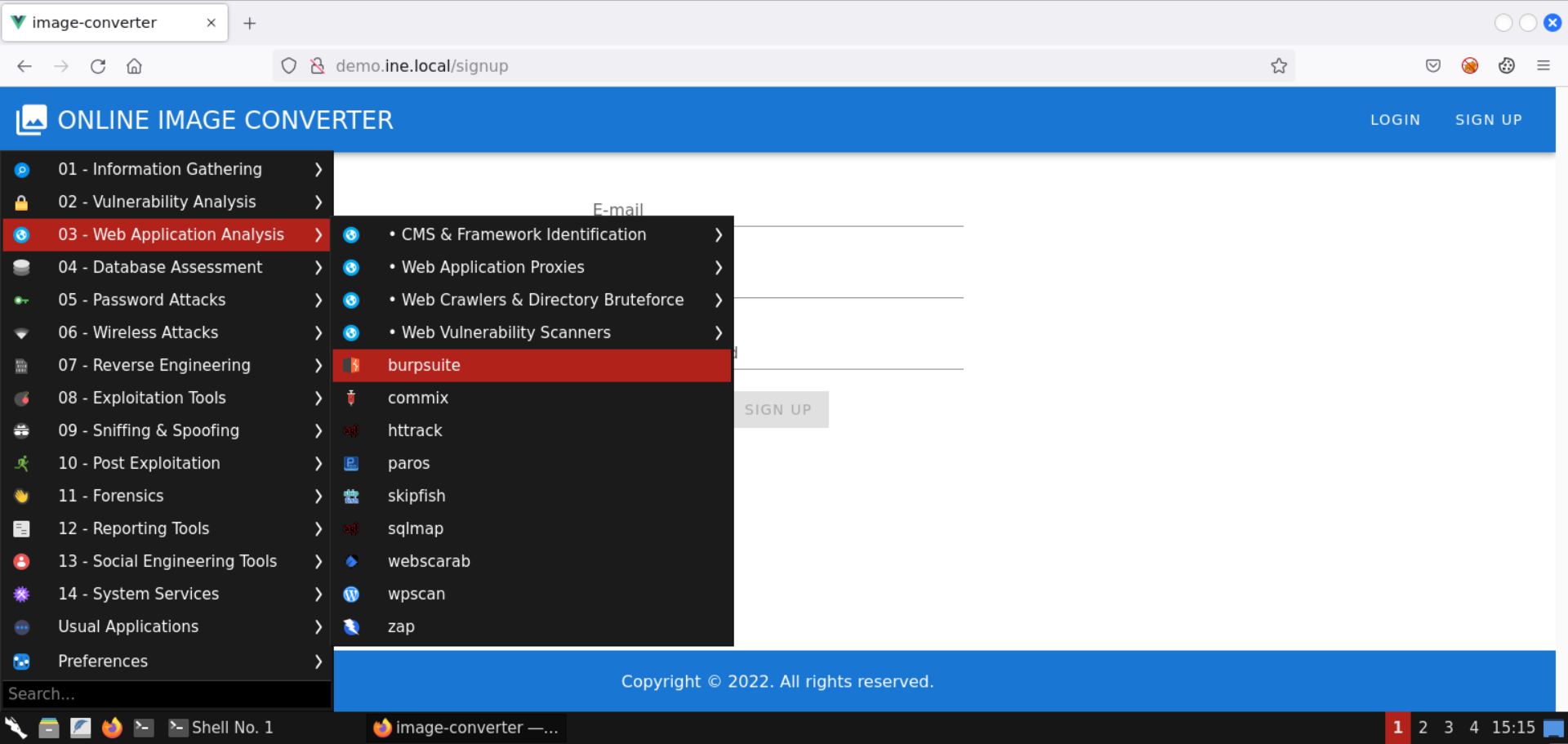Viewport: 1568px width, 744px height.
Task: Click the burpsuite icon in submenu
Action: click(x=351, y=365)
